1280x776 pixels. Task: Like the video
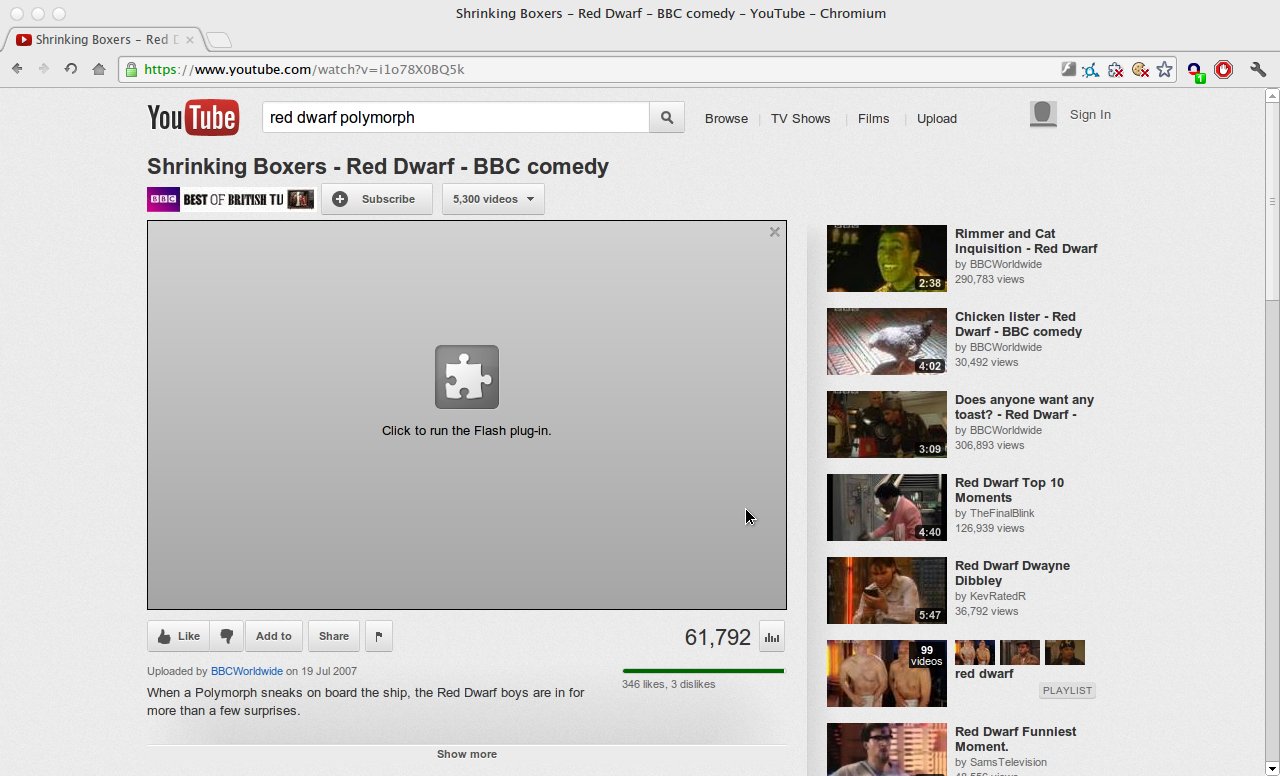tap(179, 636)
